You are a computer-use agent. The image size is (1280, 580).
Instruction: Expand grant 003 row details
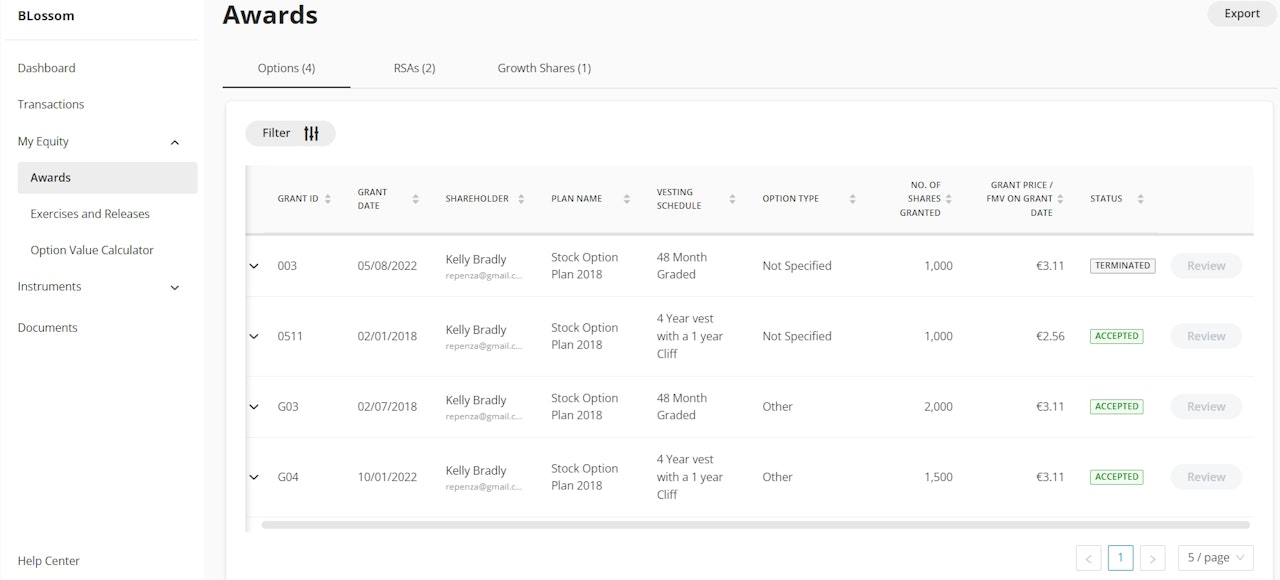point(254,266)
